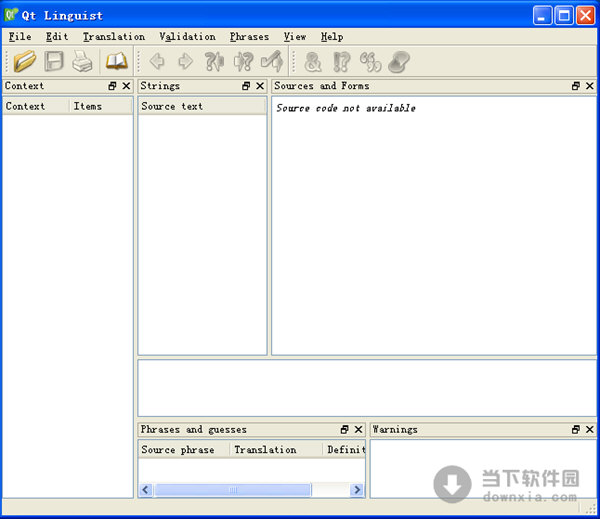Image resolution: width=600 pixels, height=519 pixels.
Task: Open the Validation menu
Action: [x=188, y=37]
